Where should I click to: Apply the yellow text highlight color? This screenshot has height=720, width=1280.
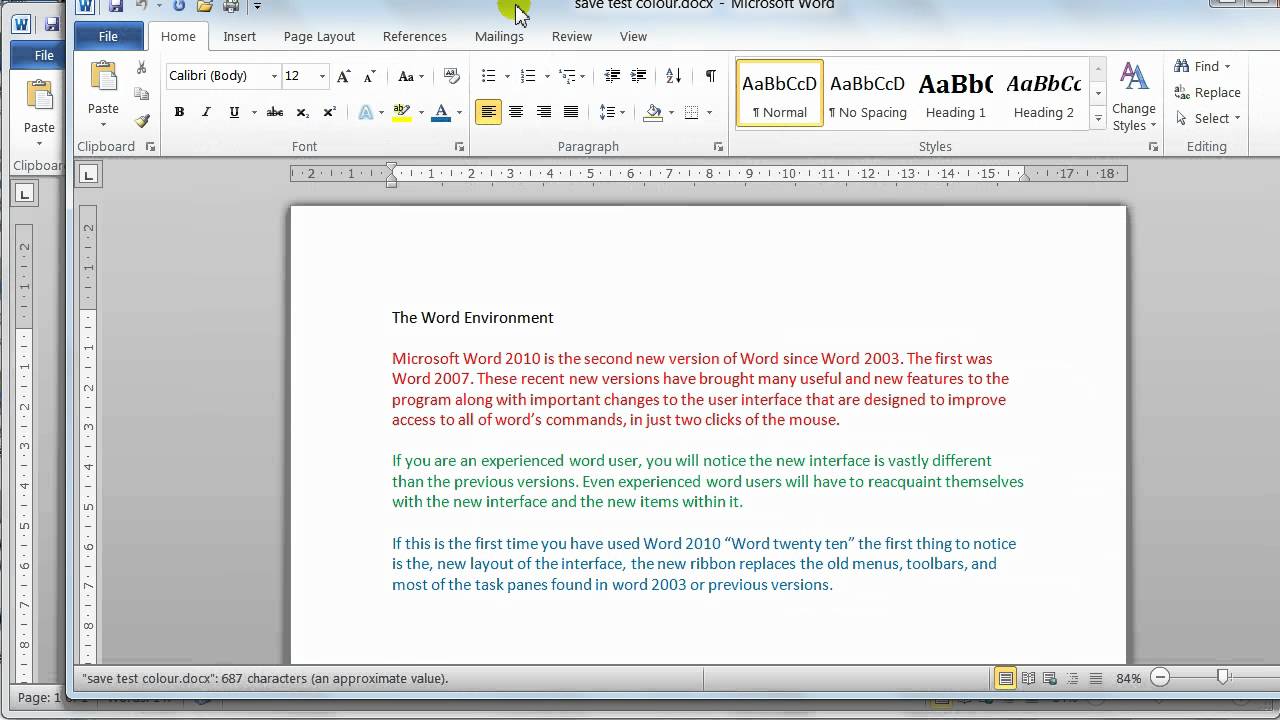click(402, 112)
